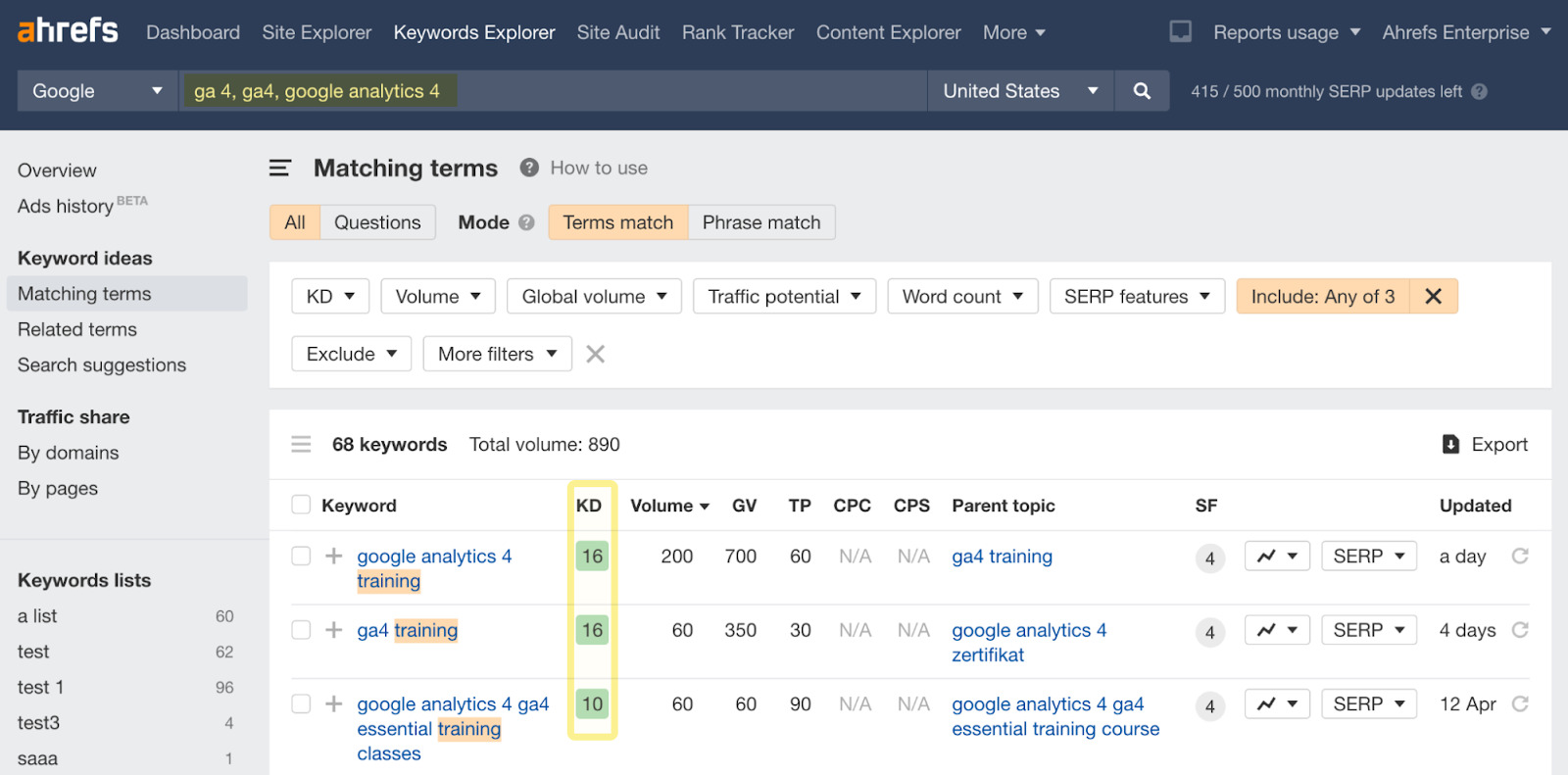
Task: Sort by the Volume column header
Action: [669, 506]
